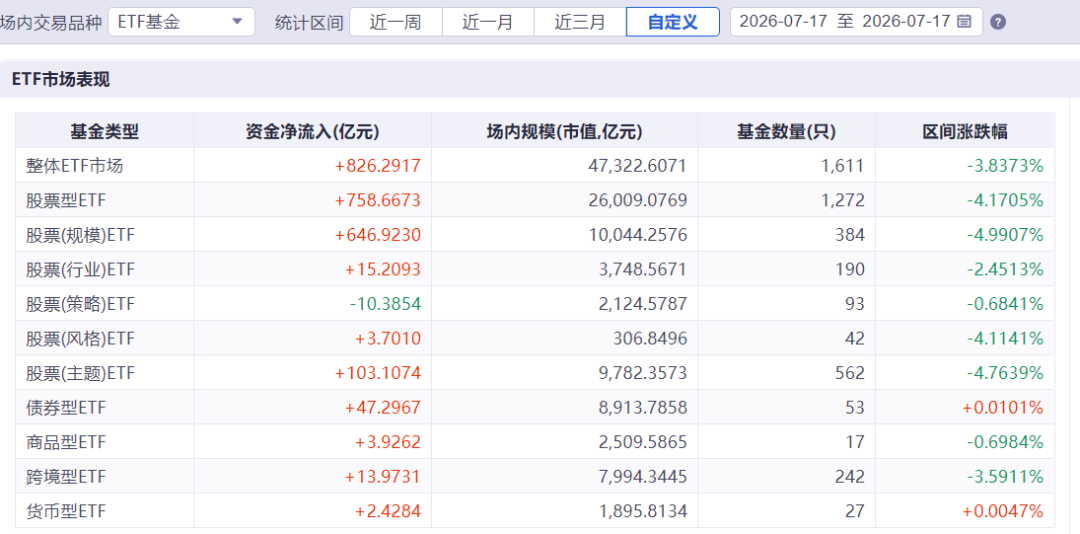Click the market size value 306.8496
Screen dimensions: 1080x534
pos(649,338)
